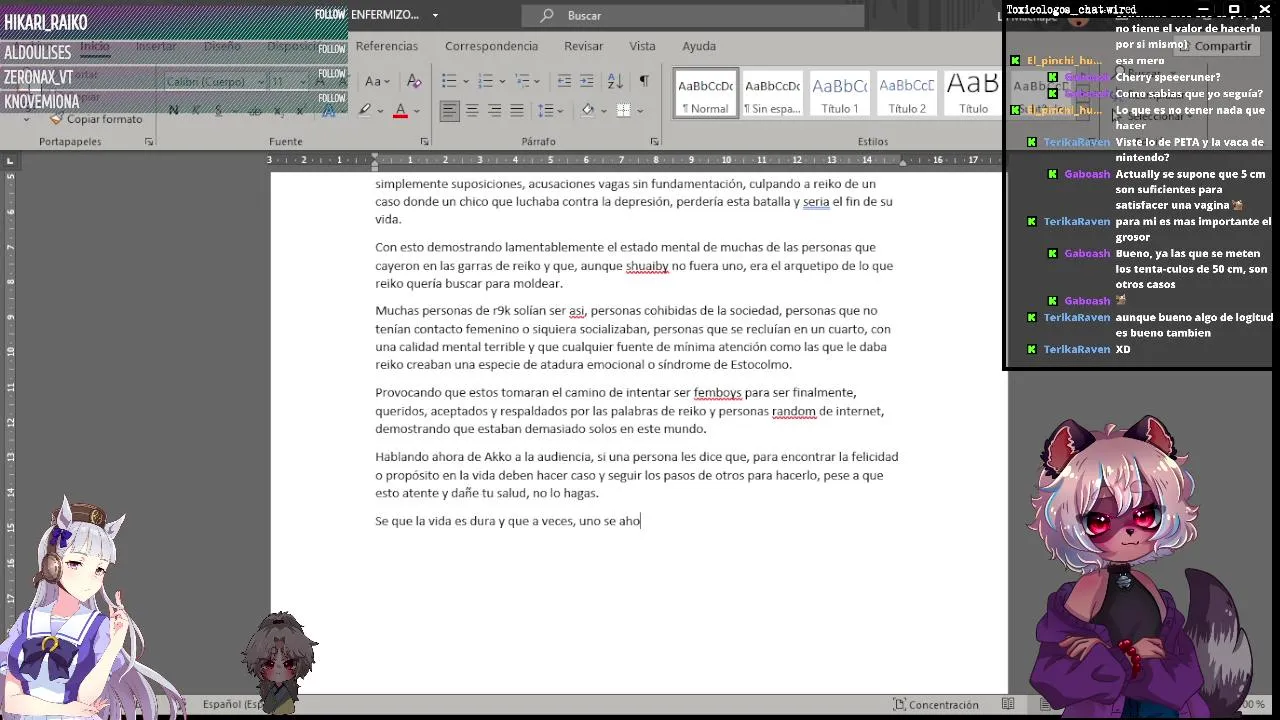Toggle align left for the paragraph
The height and width of the screenshot is (720, 1280).
coord(450,110)
